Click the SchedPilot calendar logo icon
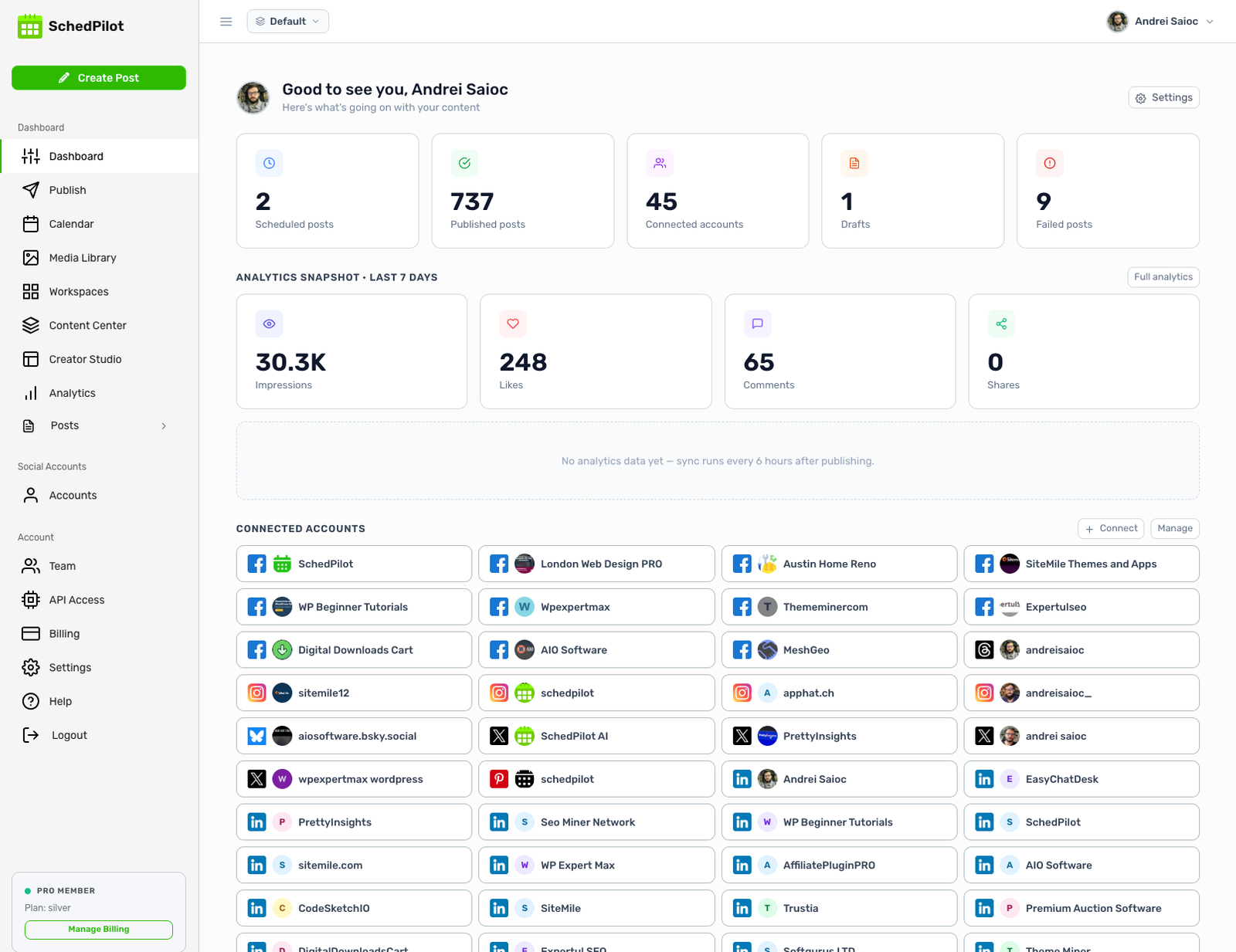1236x952 pixels. [x=30, y=26]
